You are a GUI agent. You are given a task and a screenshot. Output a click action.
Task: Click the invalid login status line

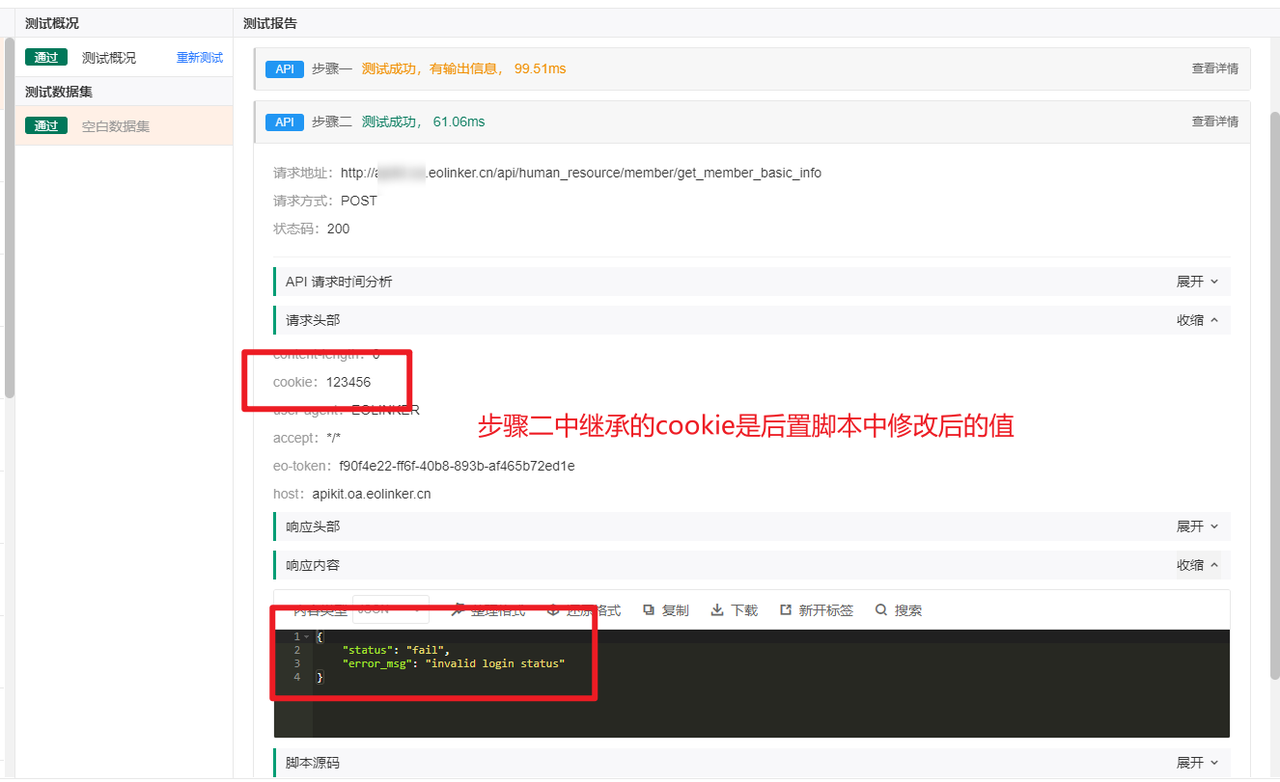453,664
